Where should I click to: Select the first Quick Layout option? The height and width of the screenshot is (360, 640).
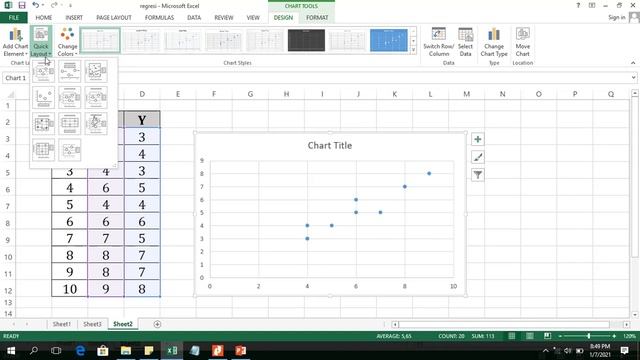click(x=43, y=71)
